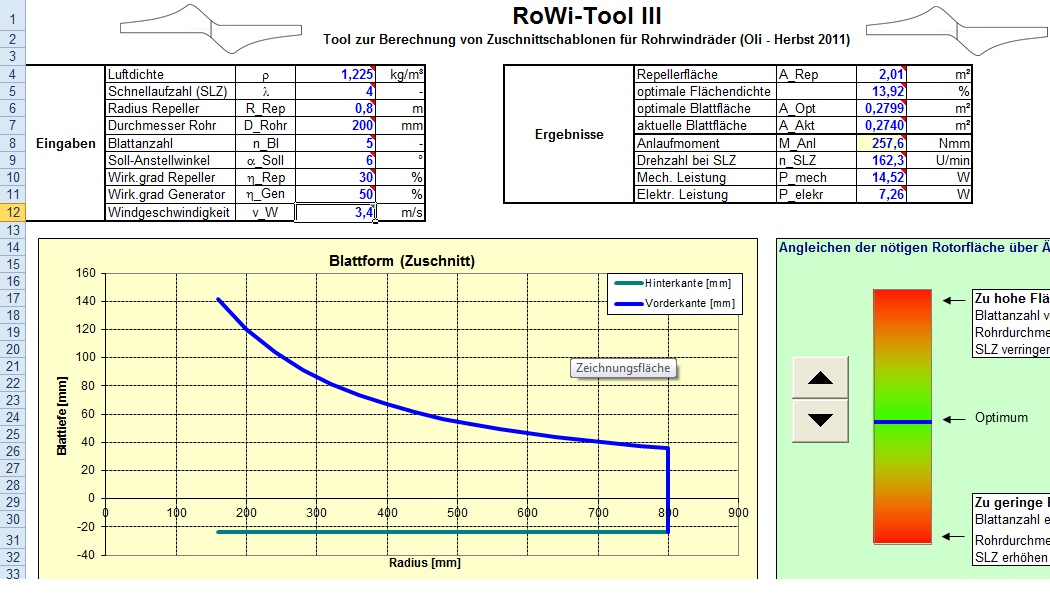Select row header 12
The image size is (1050, 614).
tap(11, 212)
